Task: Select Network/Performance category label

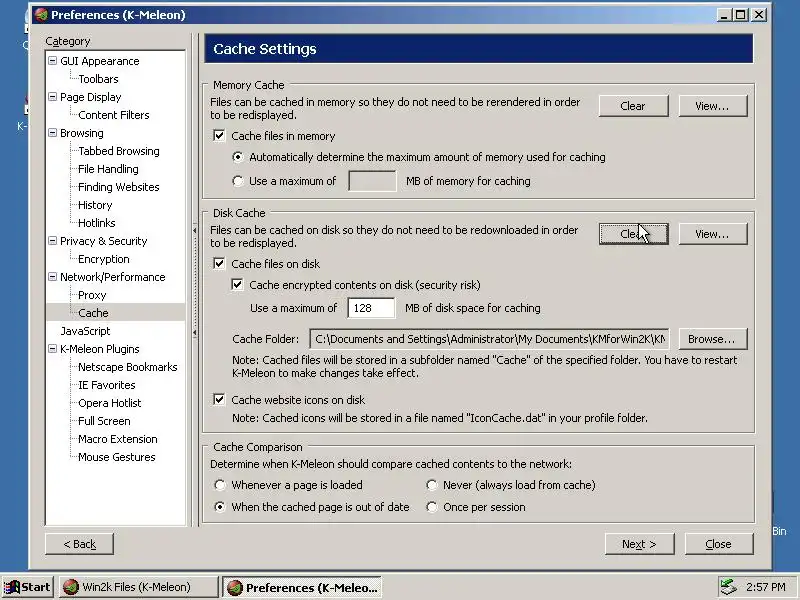Action: (x=113, y=277)
